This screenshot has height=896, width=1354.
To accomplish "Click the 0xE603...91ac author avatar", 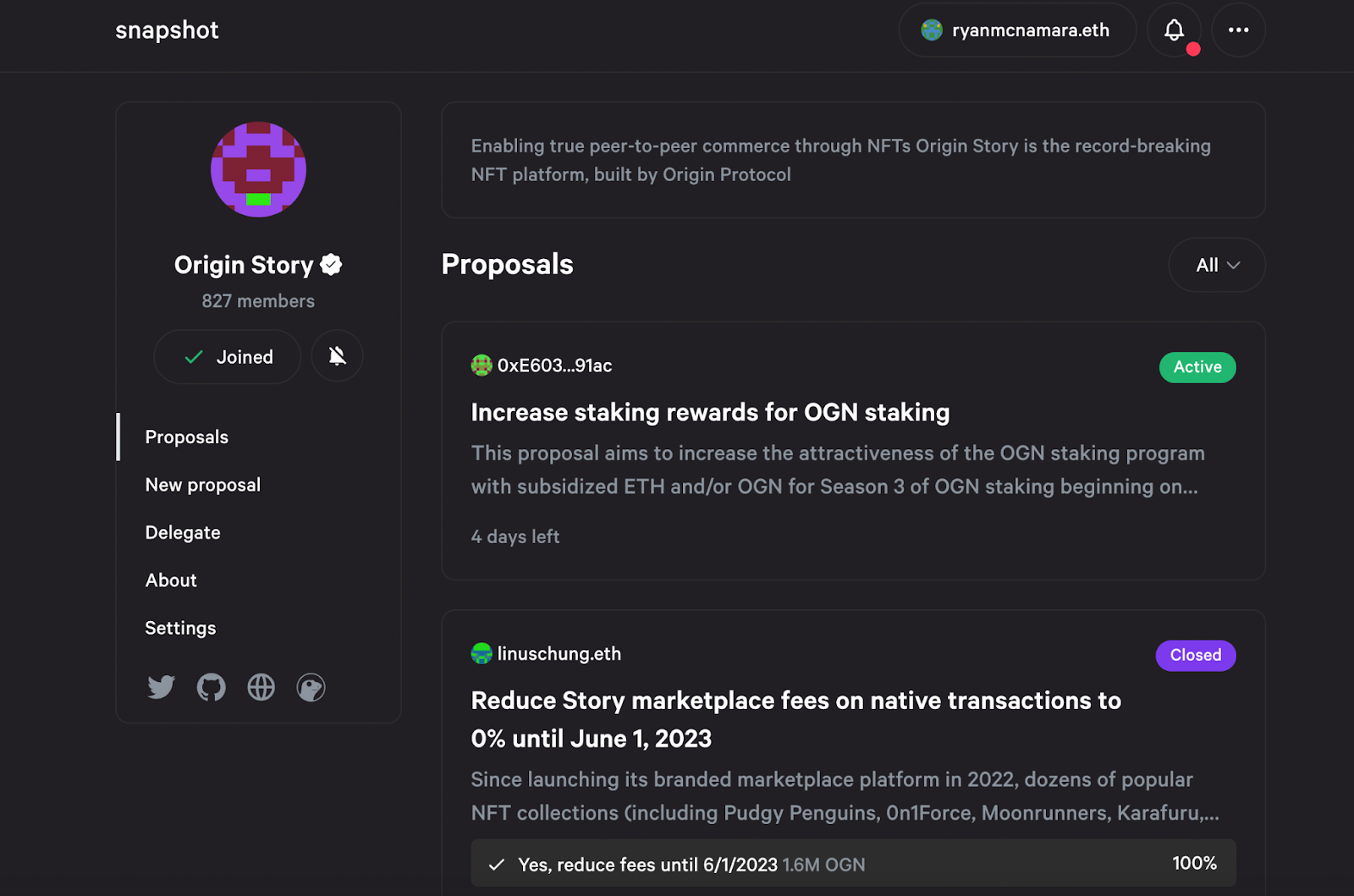I will pyautogui.click(x=482, y=366).
